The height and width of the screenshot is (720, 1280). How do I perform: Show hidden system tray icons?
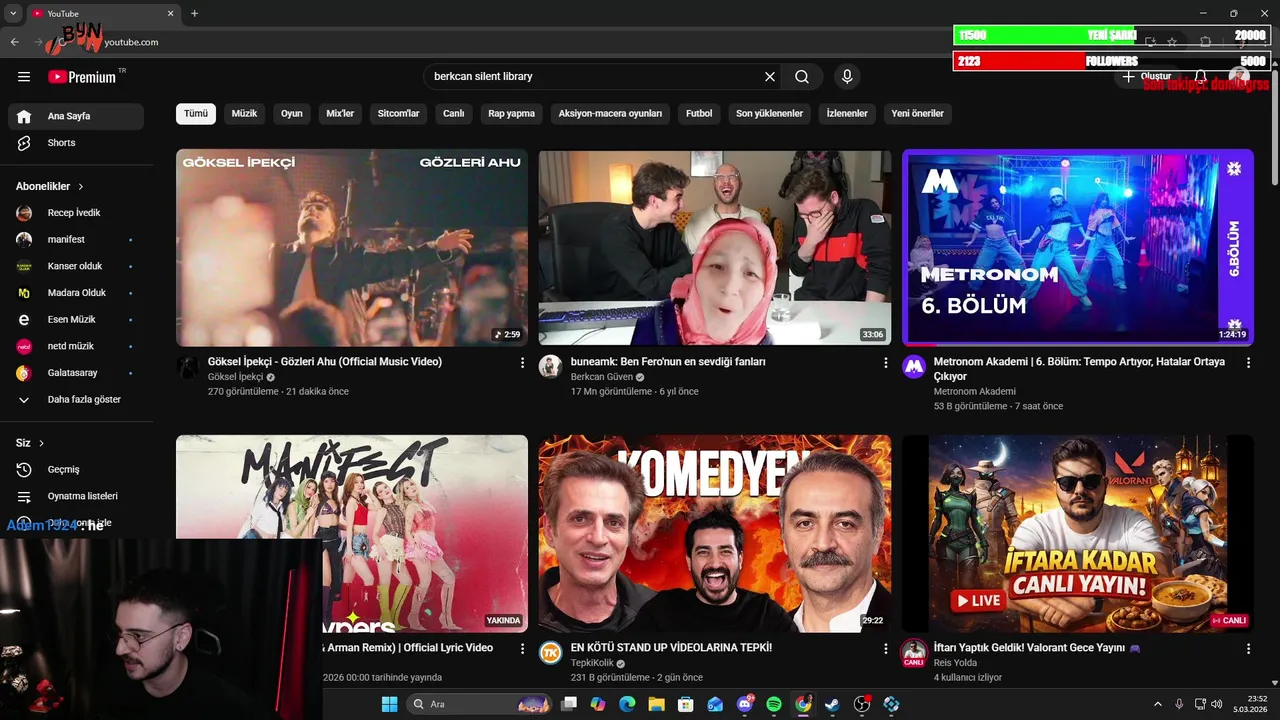click(x=1158, y=704)
